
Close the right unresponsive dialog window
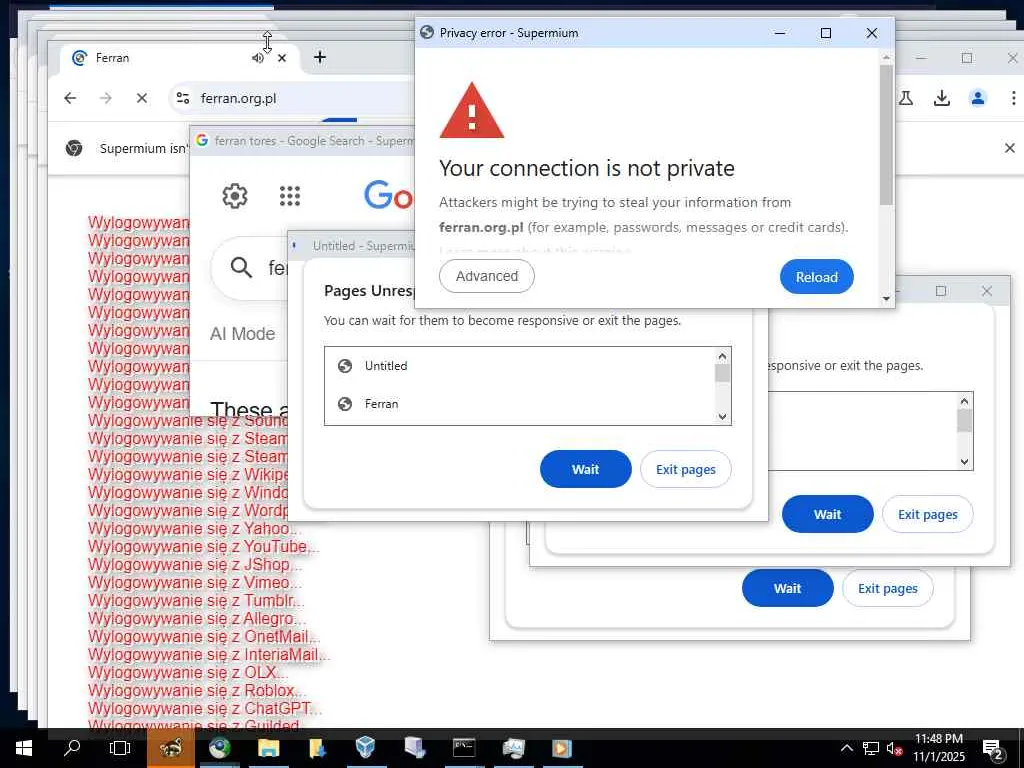pyautogui.click(x=986, y=291)
